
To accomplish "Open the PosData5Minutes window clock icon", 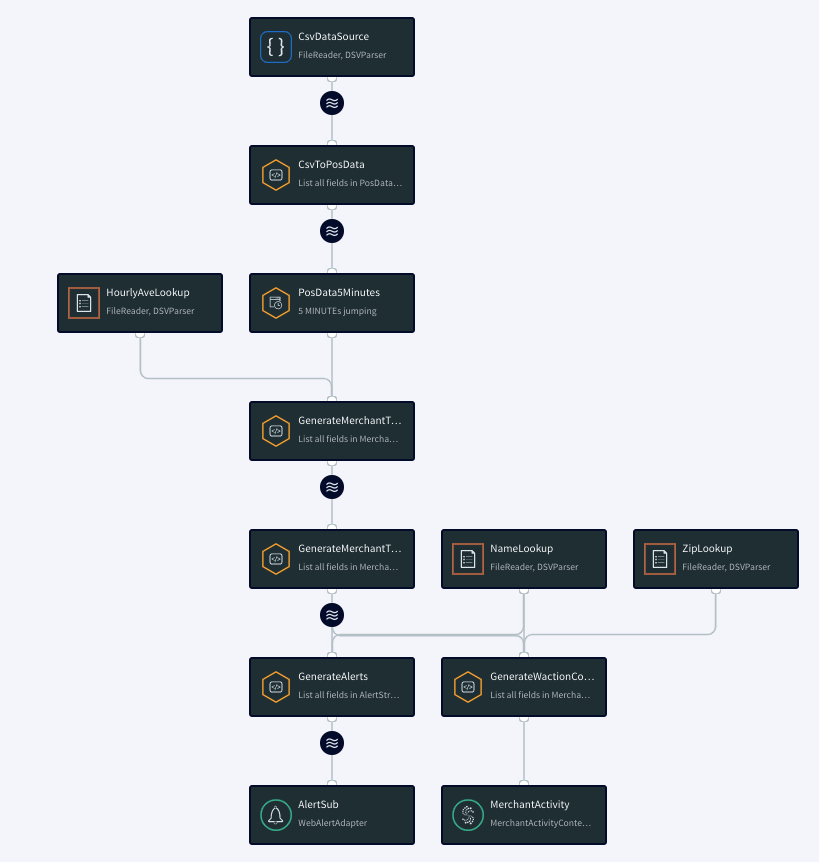I will [x=276, y=302].
